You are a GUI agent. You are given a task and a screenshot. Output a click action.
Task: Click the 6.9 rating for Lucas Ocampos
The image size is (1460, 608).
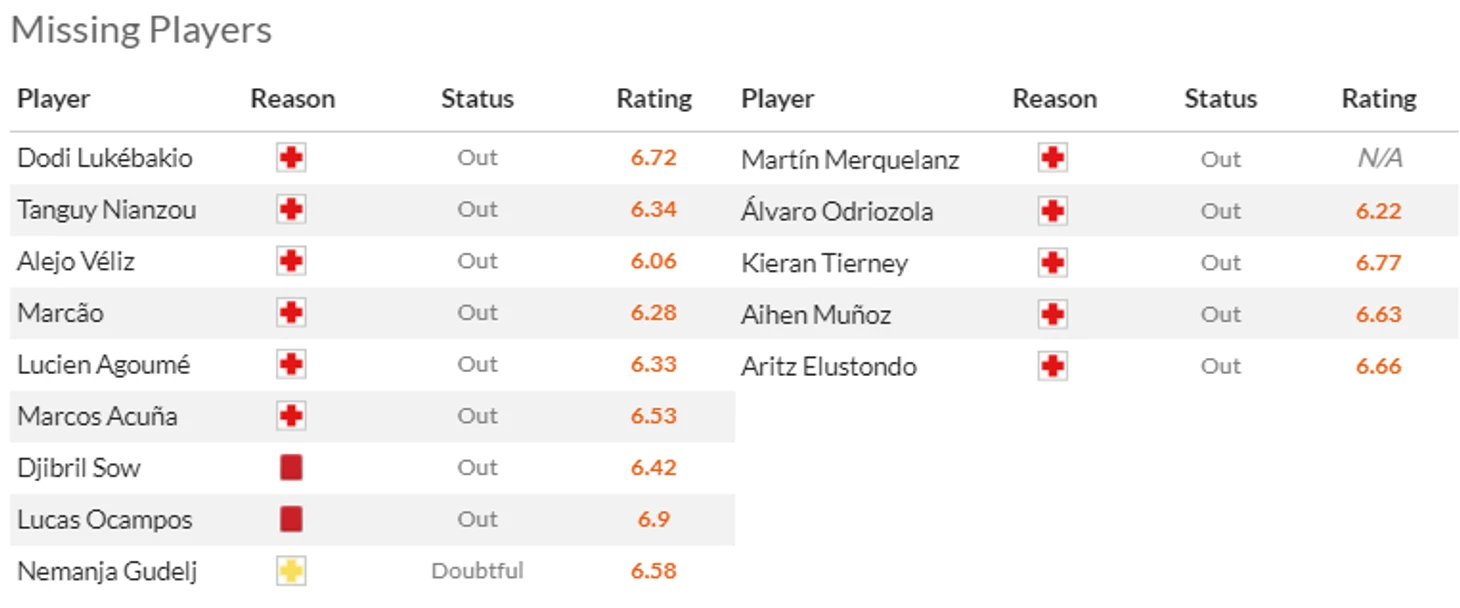(x=654, y=520)
